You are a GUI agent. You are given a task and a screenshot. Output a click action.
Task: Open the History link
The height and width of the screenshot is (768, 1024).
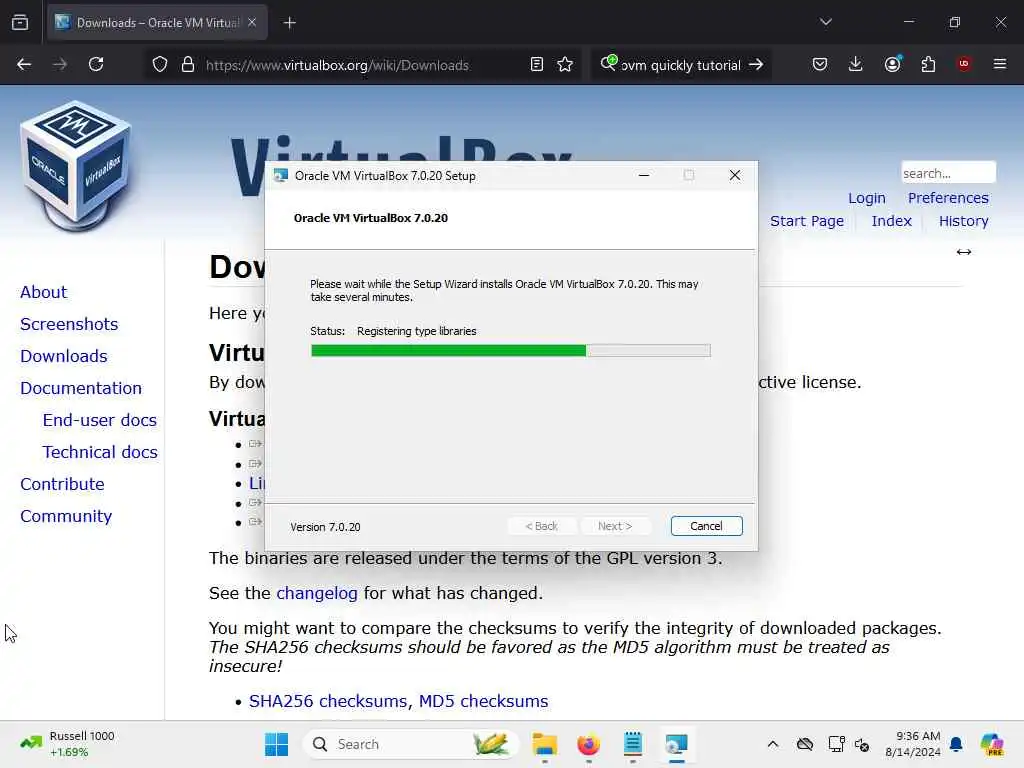click(963, 221)
